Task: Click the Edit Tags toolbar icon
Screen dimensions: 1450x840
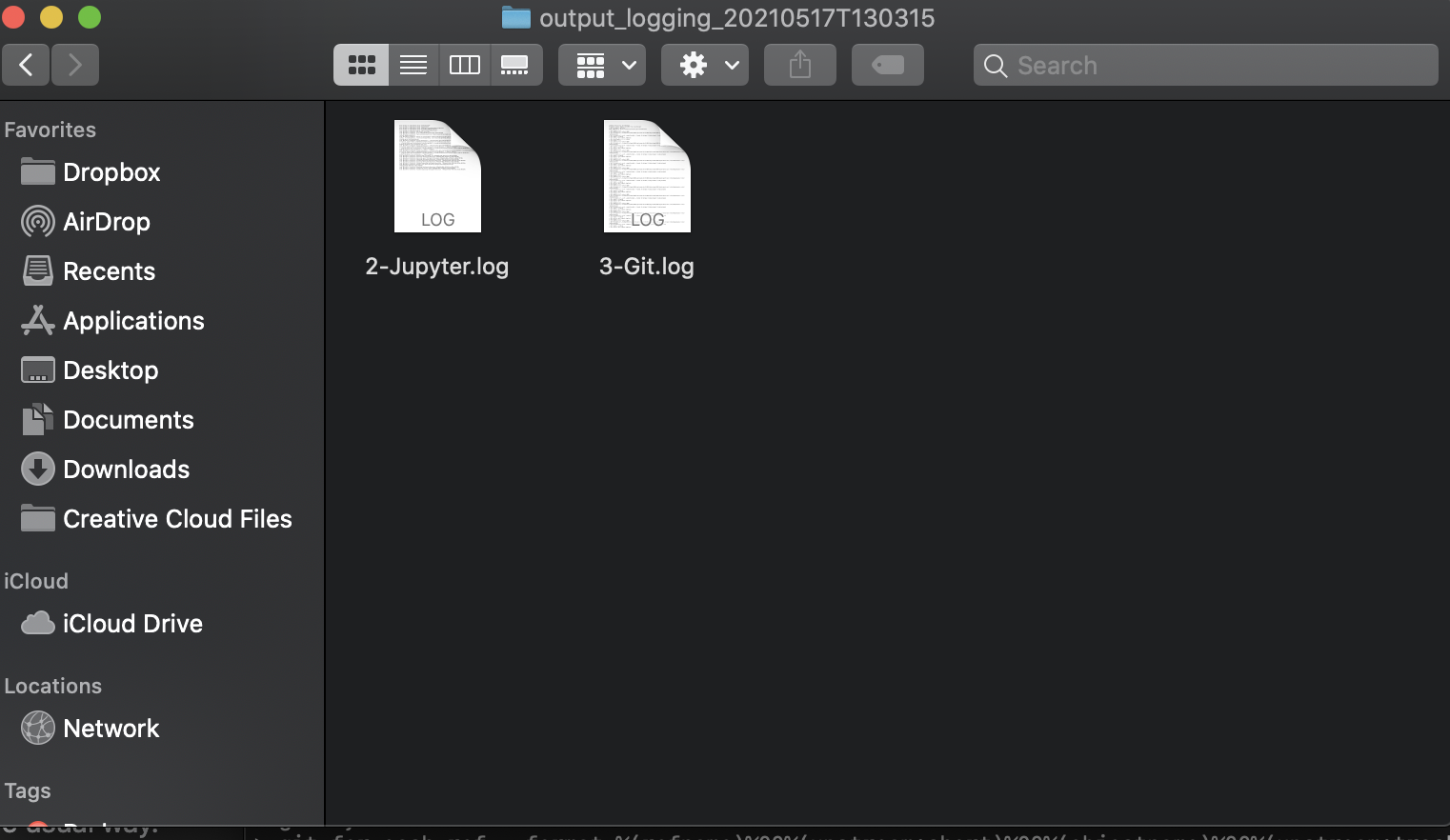Action: coord(887,65)
